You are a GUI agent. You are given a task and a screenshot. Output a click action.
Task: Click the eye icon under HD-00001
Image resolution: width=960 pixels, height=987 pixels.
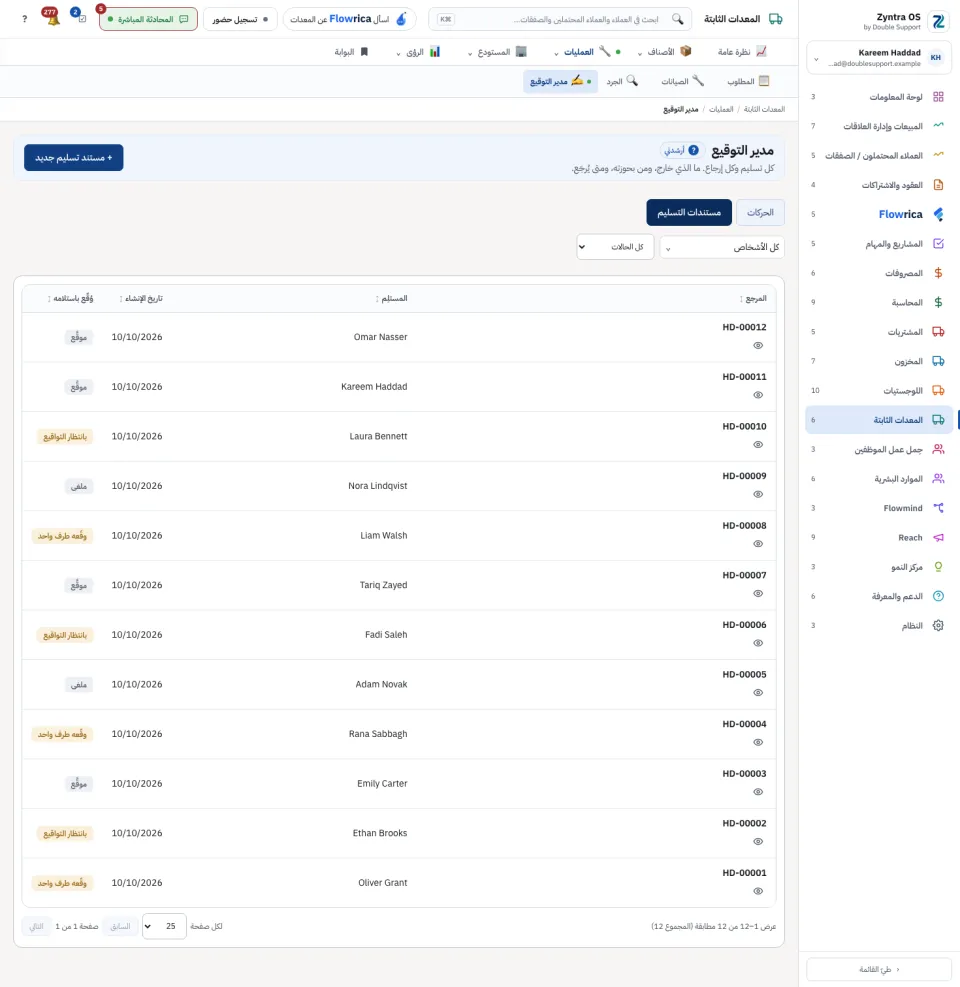[758, 891]
